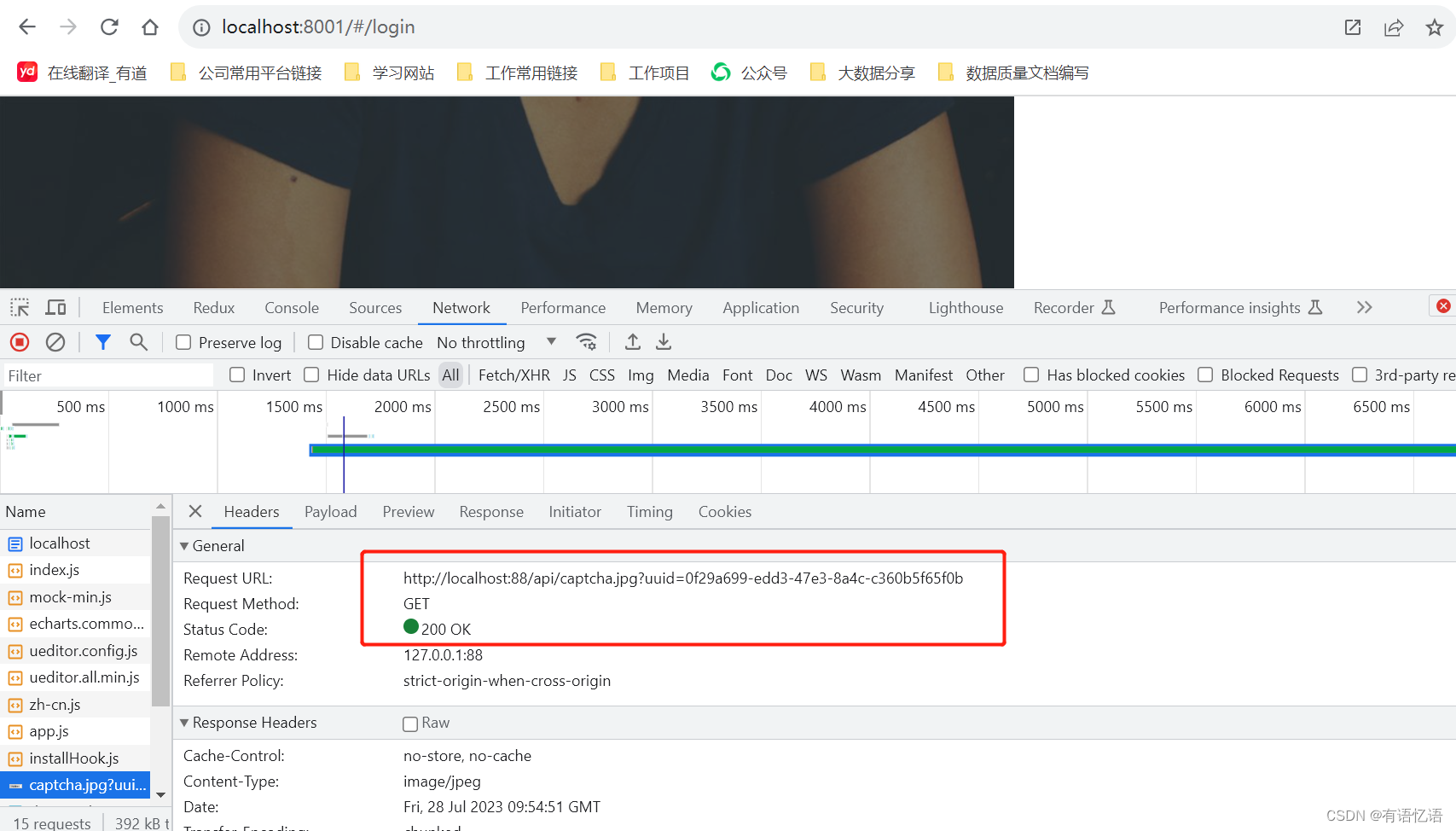Viewport: 1456px width, 831px height.
Task: Open 工作项目 bookmark folder
Action: coord(645,73)
